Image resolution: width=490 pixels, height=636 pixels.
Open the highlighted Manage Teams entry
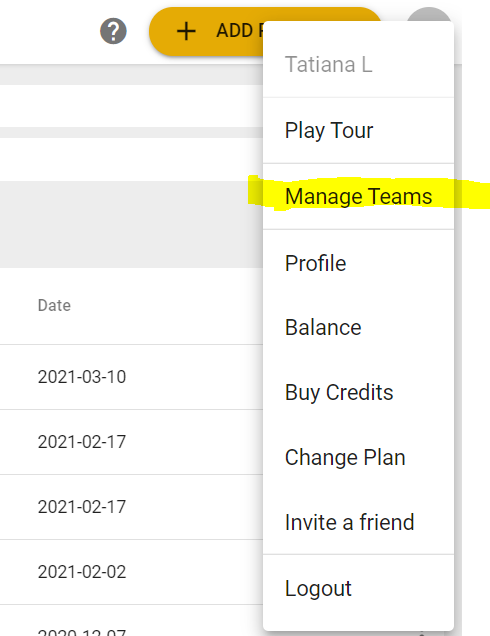pos(358,196)
